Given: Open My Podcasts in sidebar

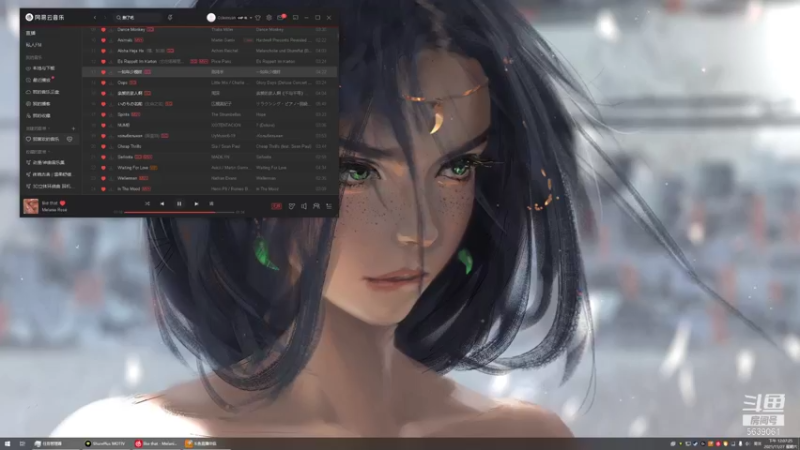Looking at the screenshot, I should click(38, 104).
